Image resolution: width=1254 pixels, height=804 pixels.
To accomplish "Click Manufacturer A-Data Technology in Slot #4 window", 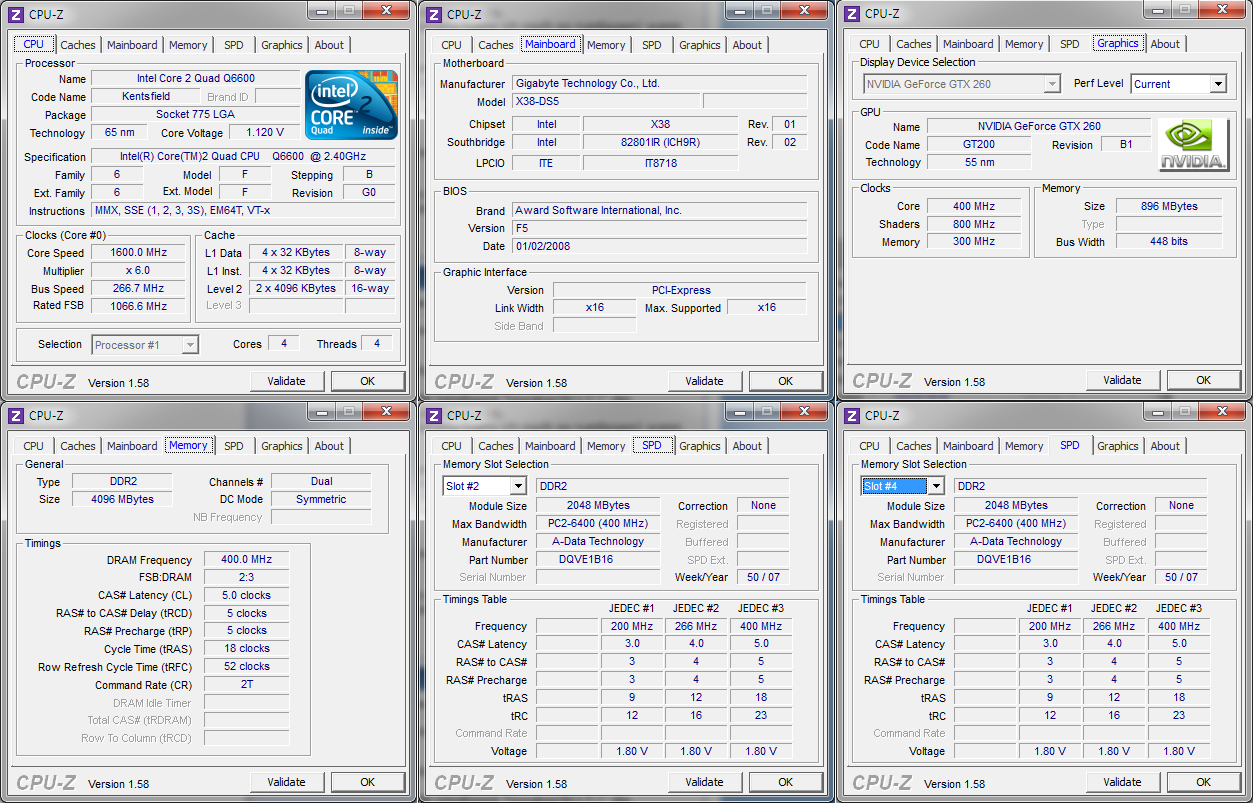I will tap(1016, 542).
